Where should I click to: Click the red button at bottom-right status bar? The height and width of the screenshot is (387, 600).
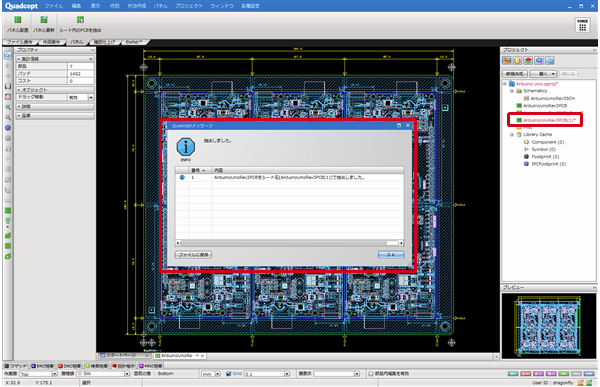525,374
